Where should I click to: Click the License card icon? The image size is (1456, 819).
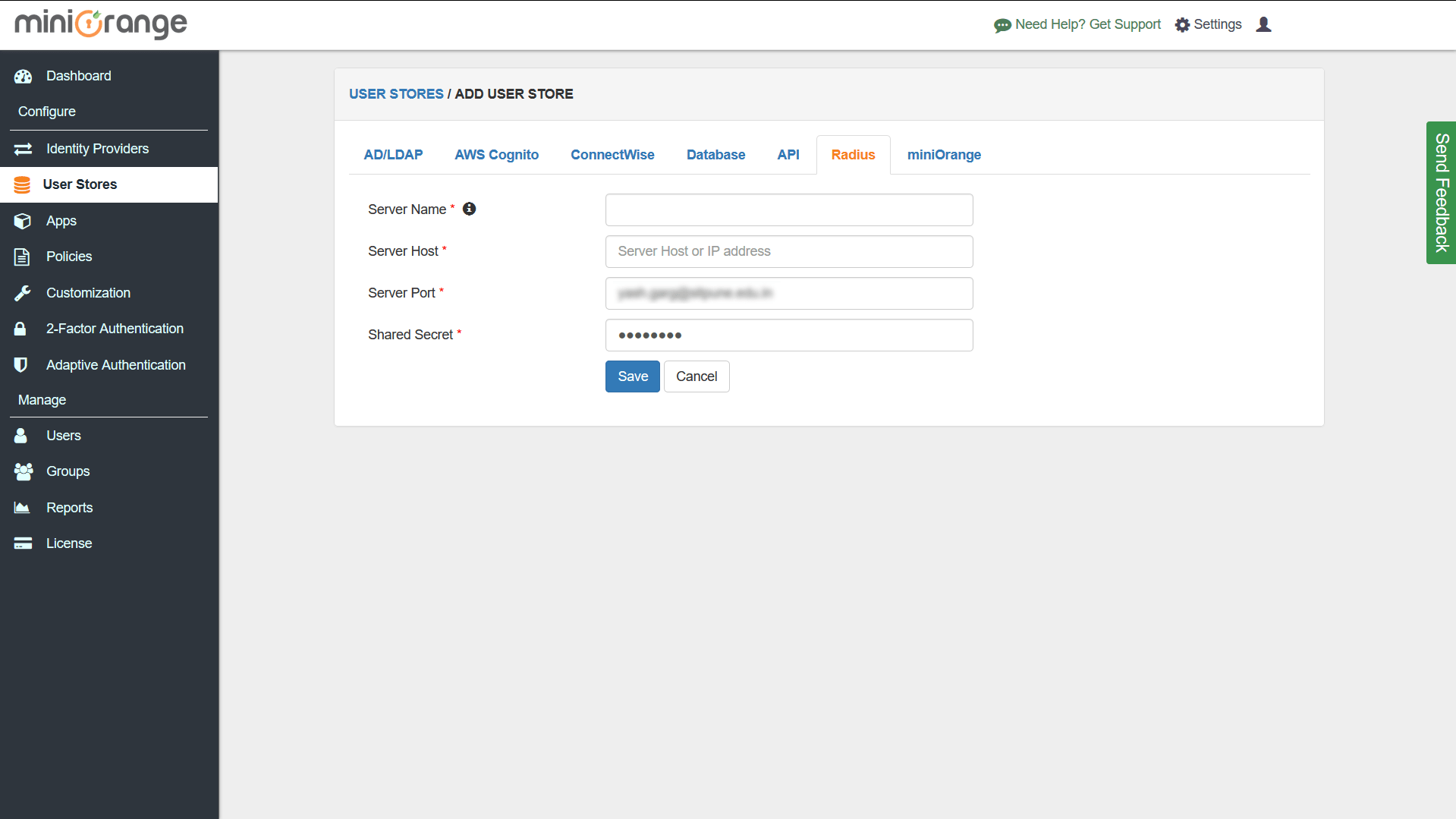23,543
